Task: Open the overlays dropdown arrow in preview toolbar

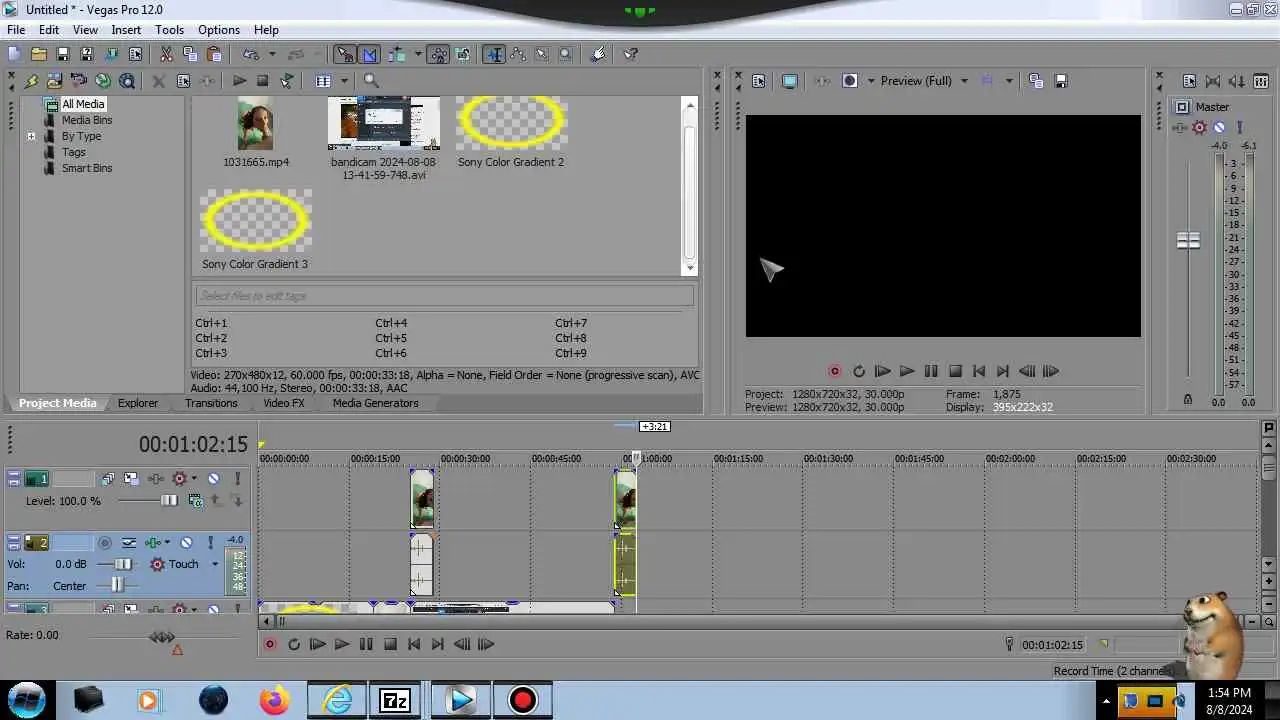Action: [1009, 81]
